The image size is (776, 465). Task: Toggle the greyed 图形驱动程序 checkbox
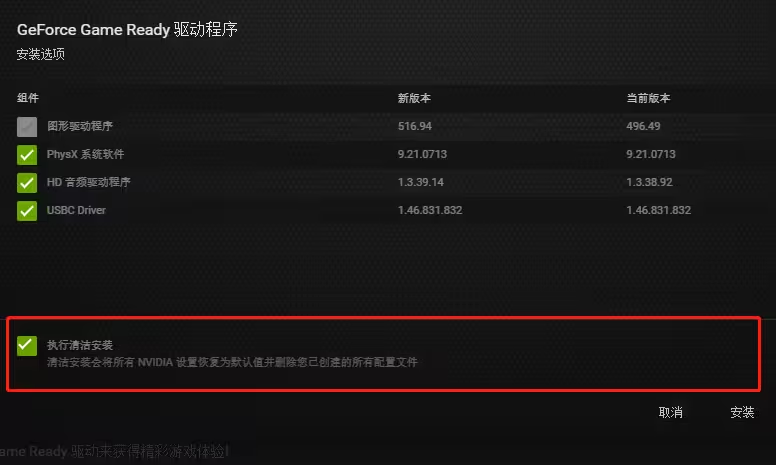click(27, 127)
